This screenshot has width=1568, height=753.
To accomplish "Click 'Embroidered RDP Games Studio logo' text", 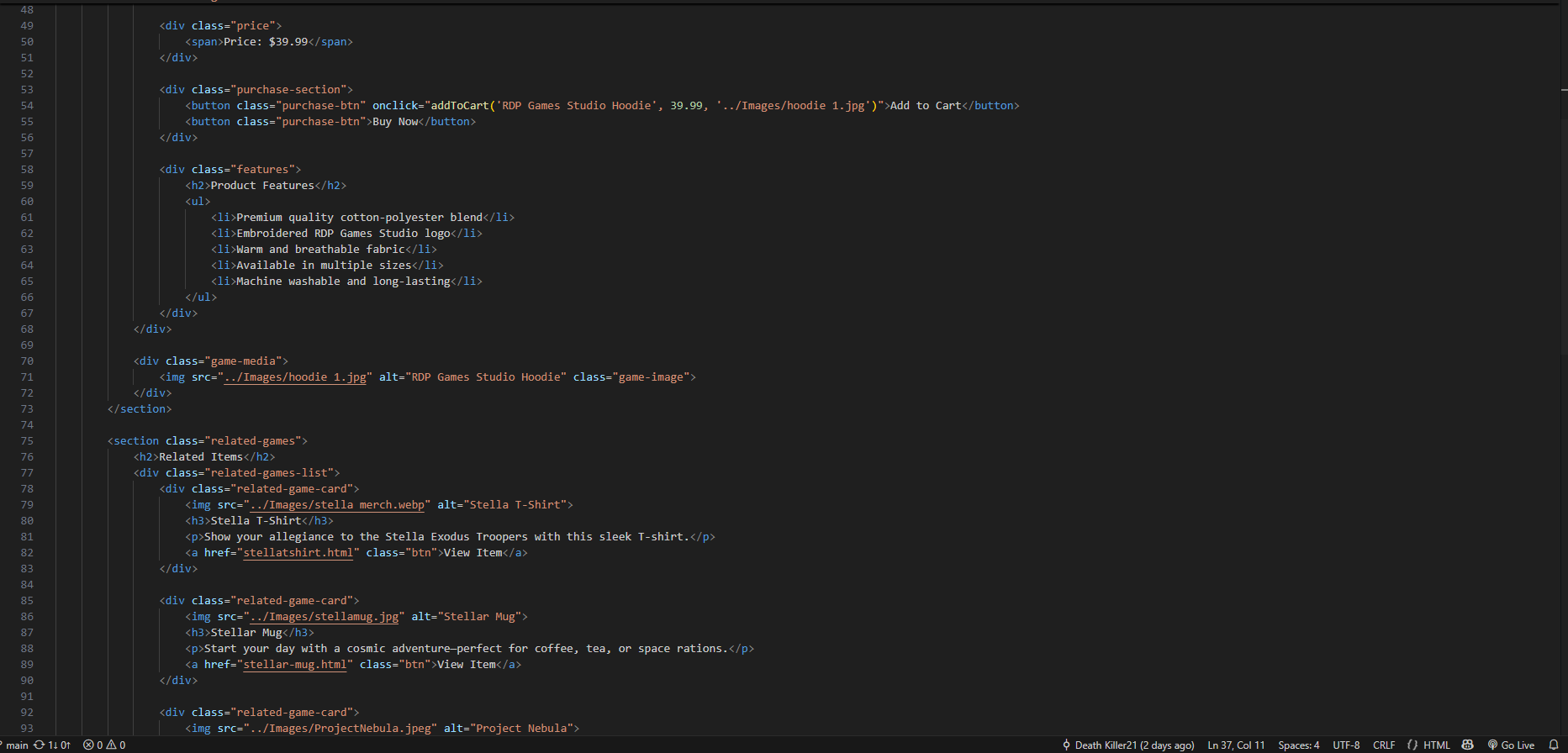I will click(x=344, y=234).
